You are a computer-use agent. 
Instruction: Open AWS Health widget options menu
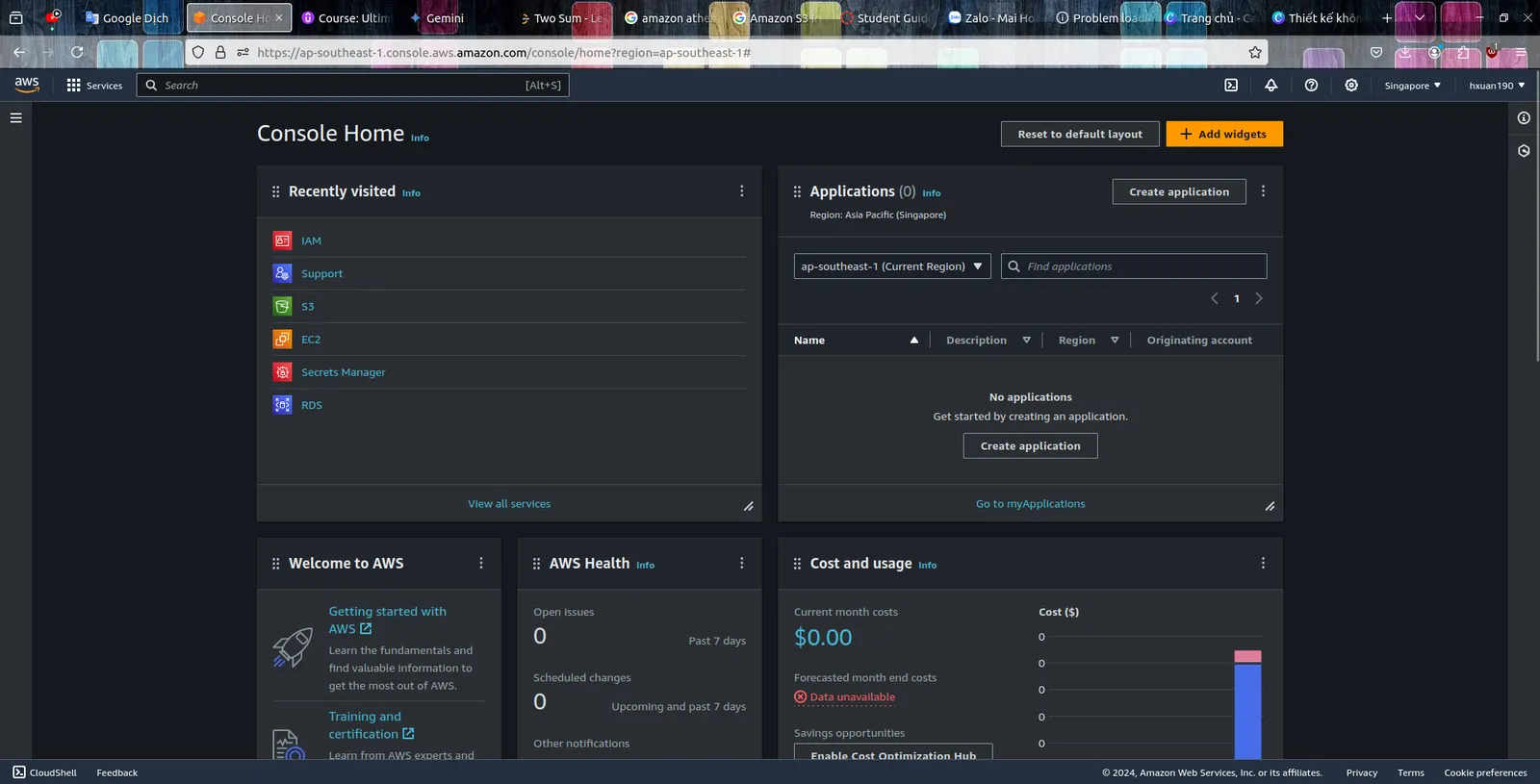[x=741, y=564]
